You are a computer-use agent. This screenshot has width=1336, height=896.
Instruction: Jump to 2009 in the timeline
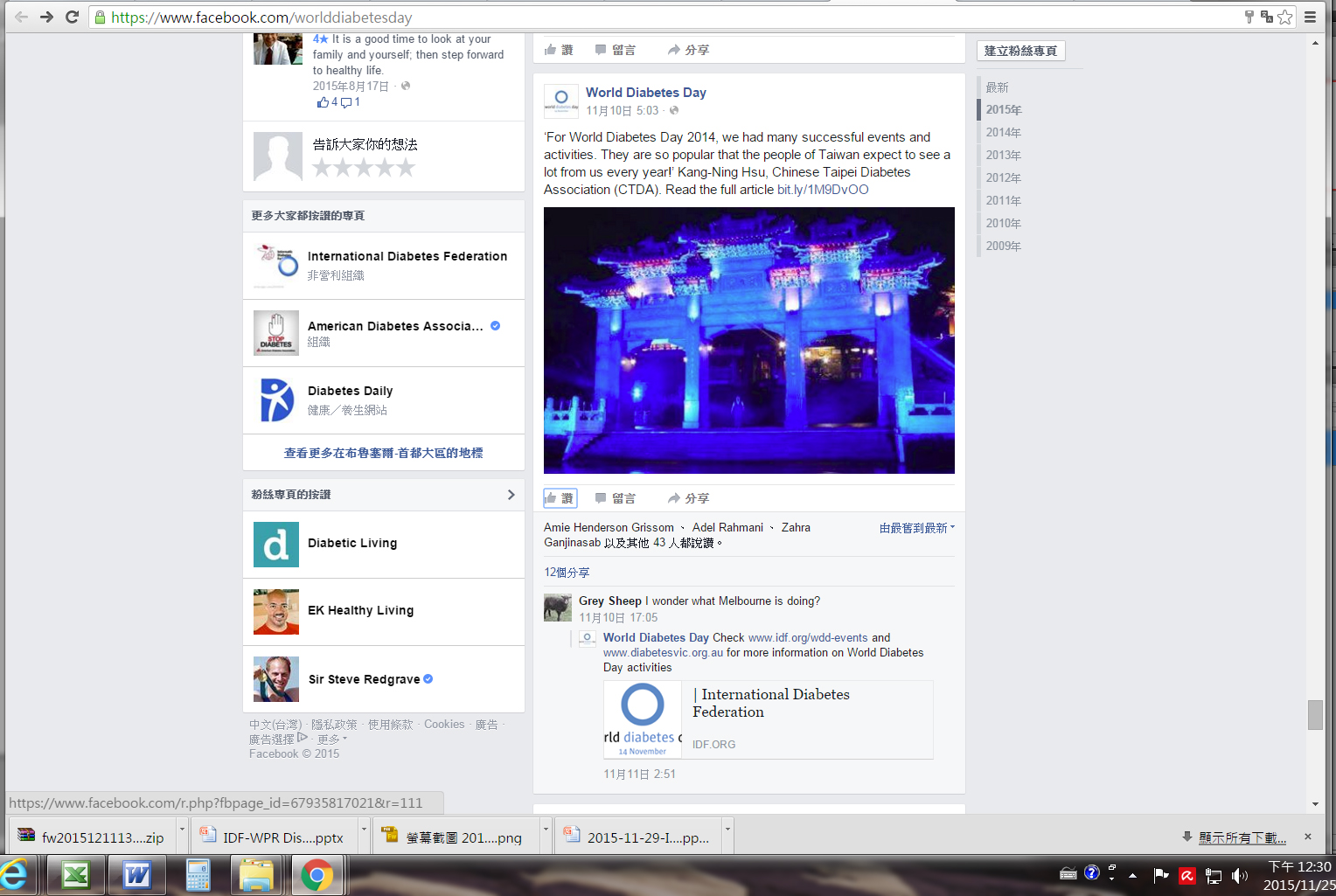tap(1004, 246)
